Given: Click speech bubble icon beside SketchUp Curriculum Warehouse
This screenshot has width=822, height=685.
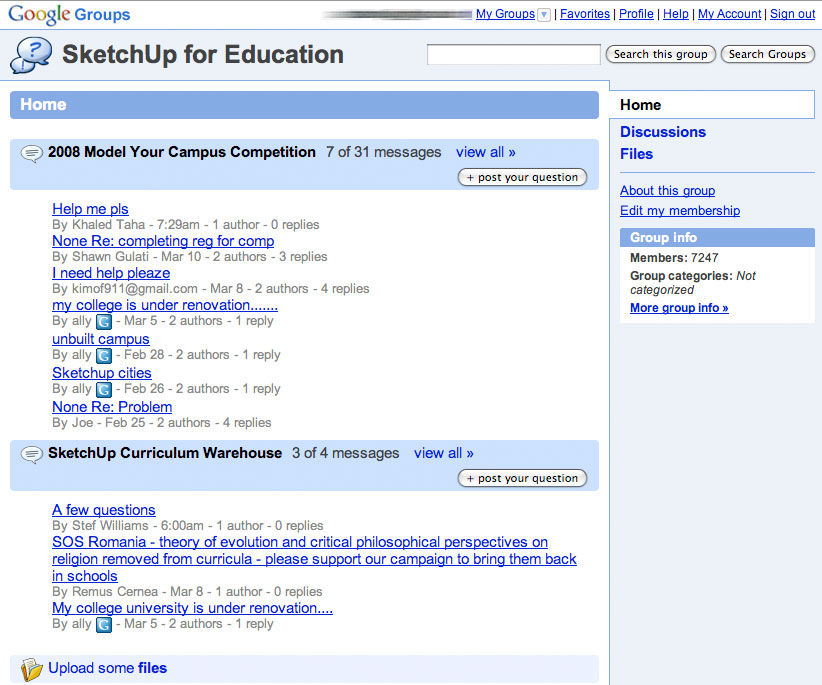Looking at the screenshot, I should click(32, 454).
